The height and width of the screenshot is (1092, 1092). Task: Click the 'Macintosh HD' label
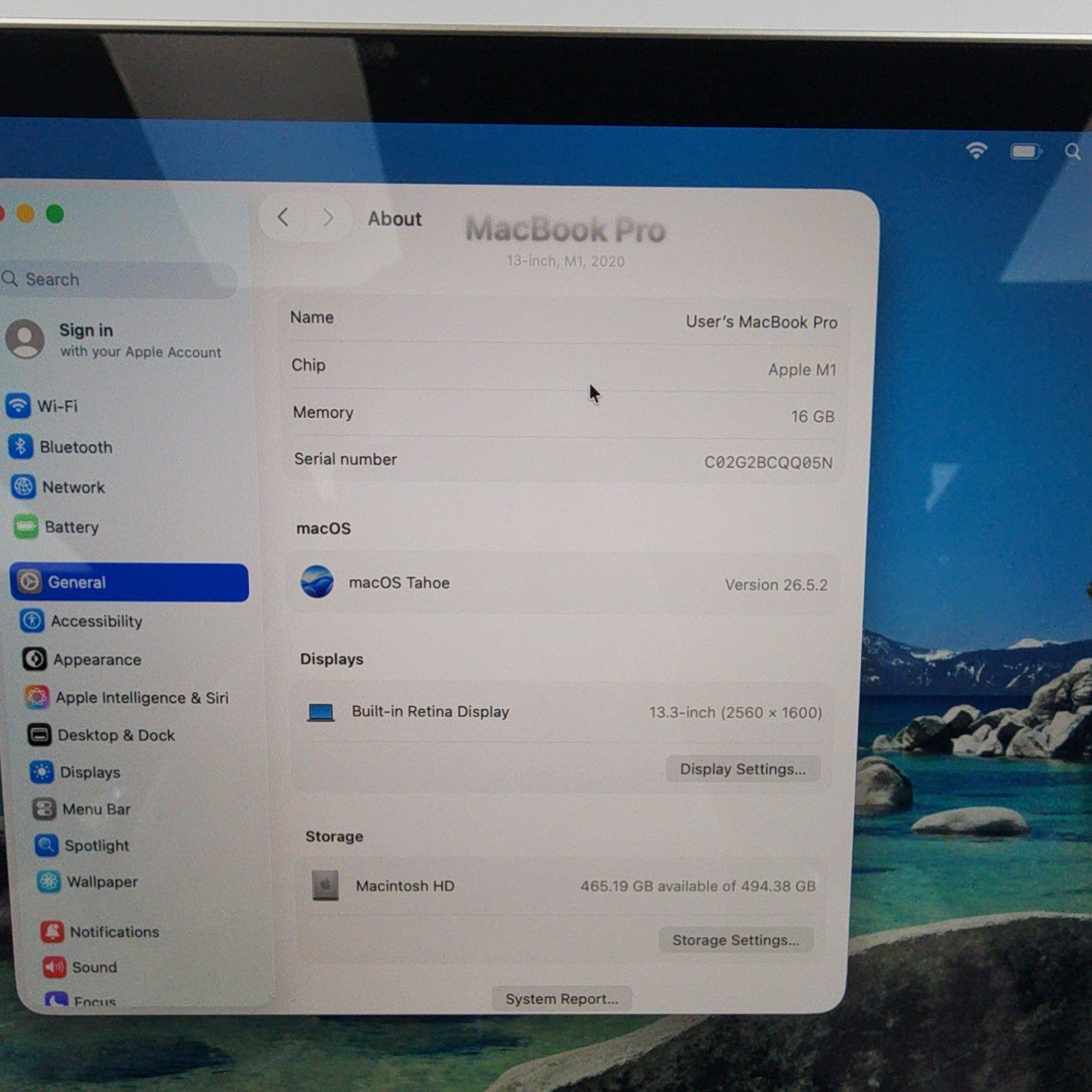click(x=405, y=886)
